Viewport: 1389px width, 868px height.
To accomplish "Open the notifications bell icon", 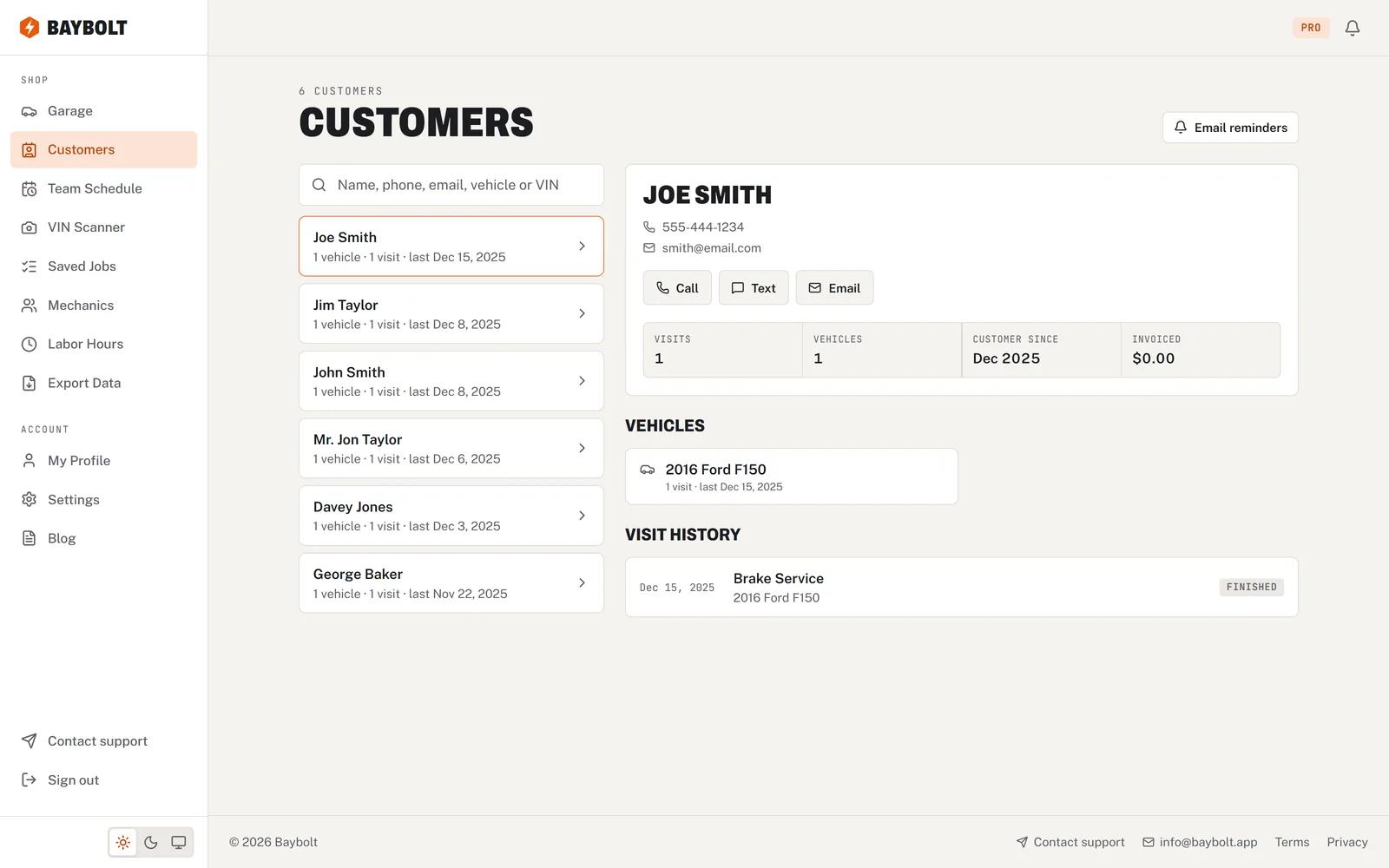I will click(x=1353, y=28).
